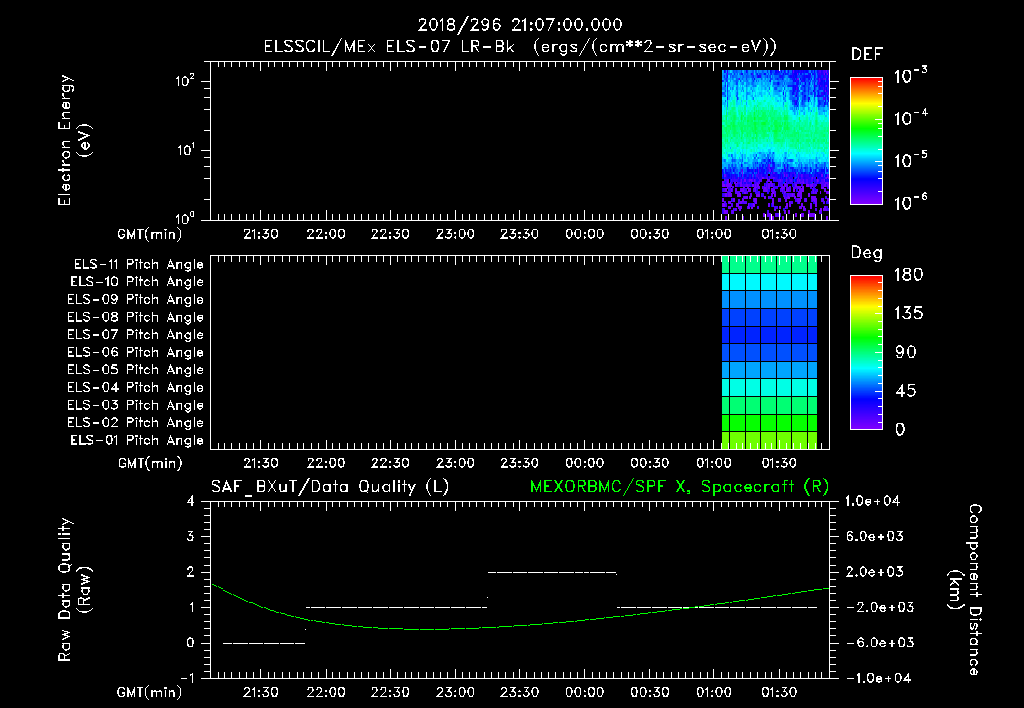This screenshot has width=1024, height=708.
Task: Click the white data quality segment at level 0
Action: (264, 643)
